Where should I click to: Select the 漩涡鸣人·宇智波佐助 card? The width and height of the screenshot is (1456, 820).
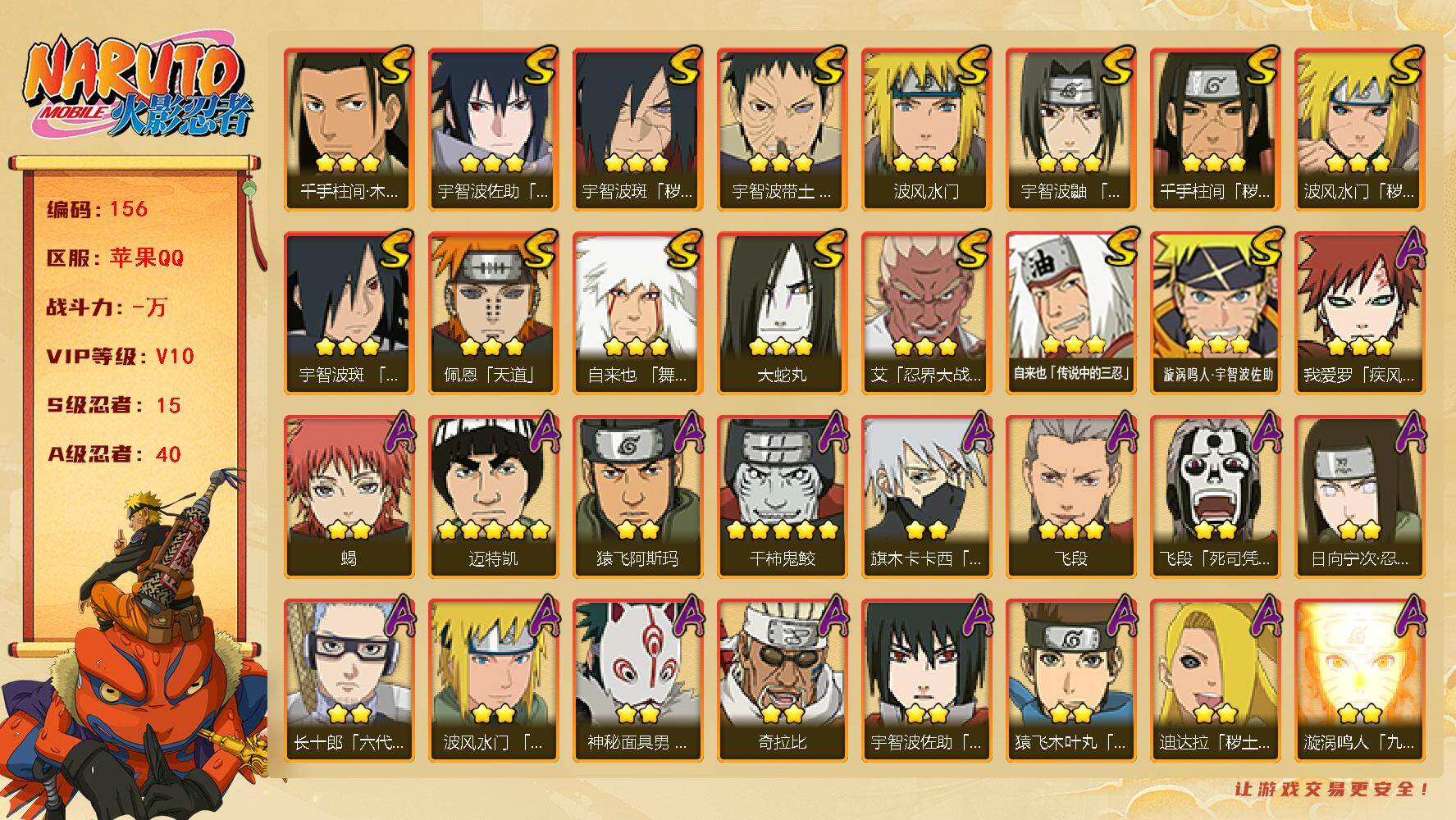click(x=1215, y=313)
